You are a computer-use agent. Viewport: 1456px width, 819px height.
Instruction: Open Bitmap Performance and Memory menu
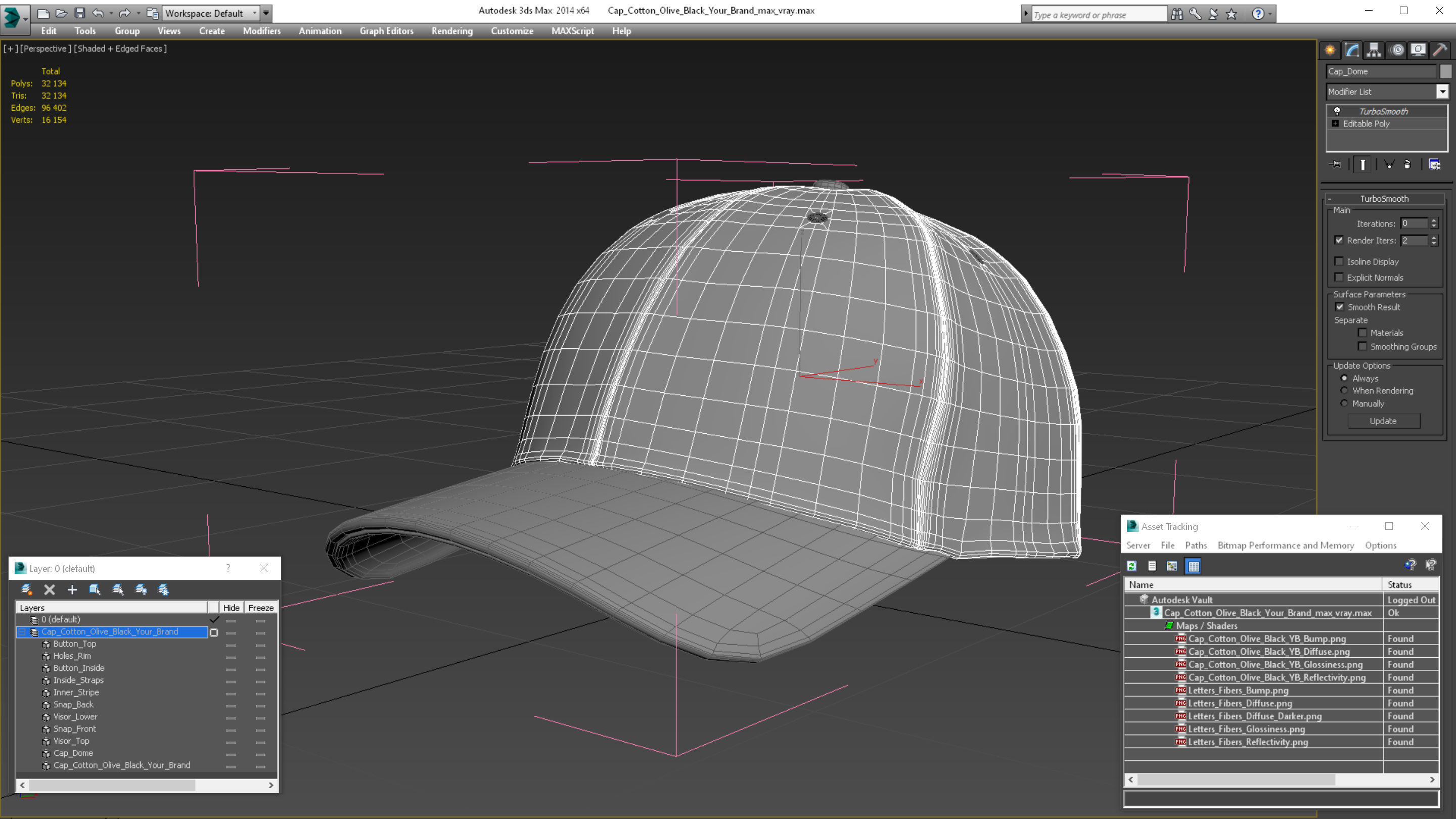1286,545
